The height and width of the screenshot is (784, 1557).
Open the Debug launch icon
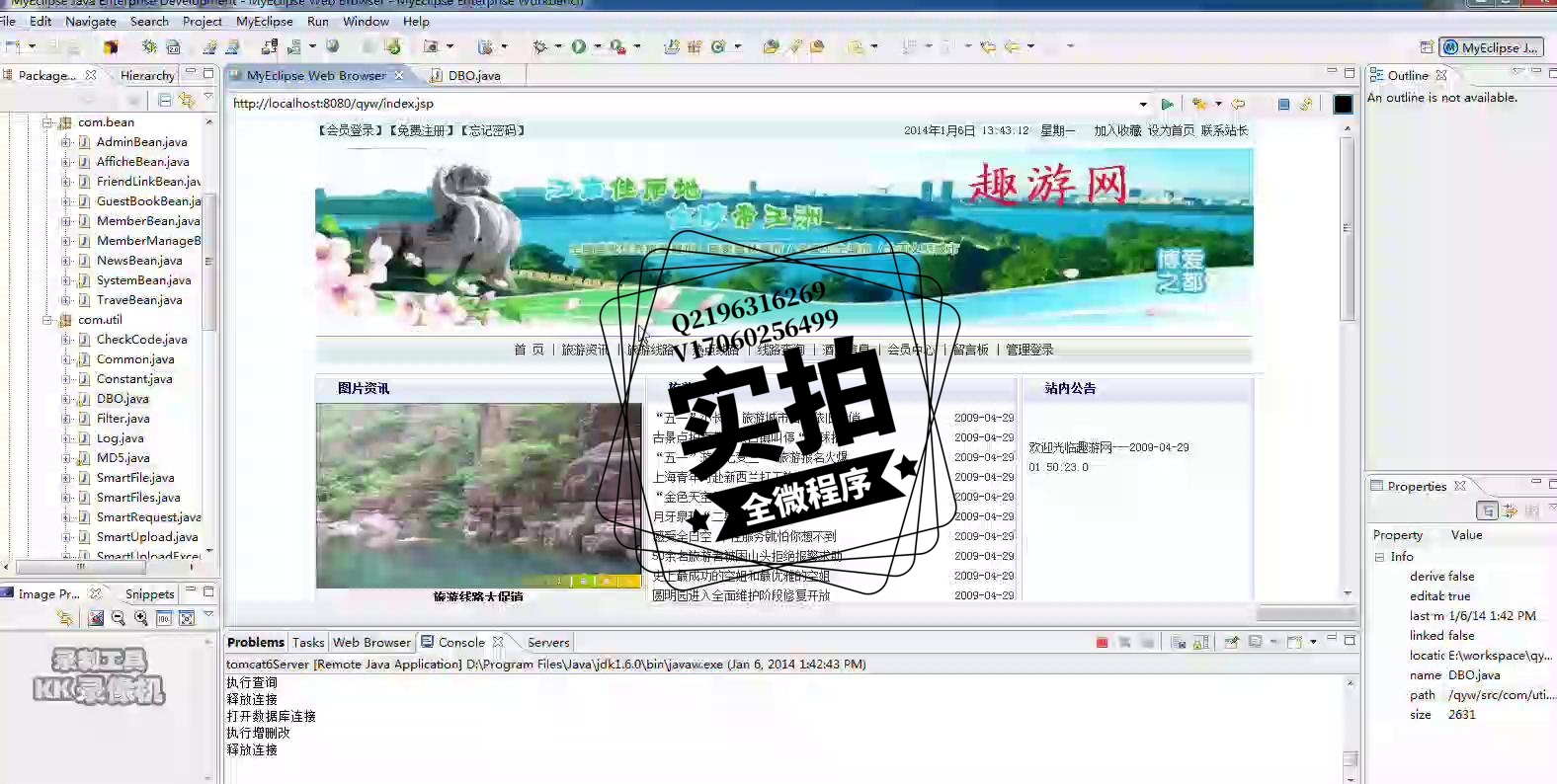tap(539, 46)
